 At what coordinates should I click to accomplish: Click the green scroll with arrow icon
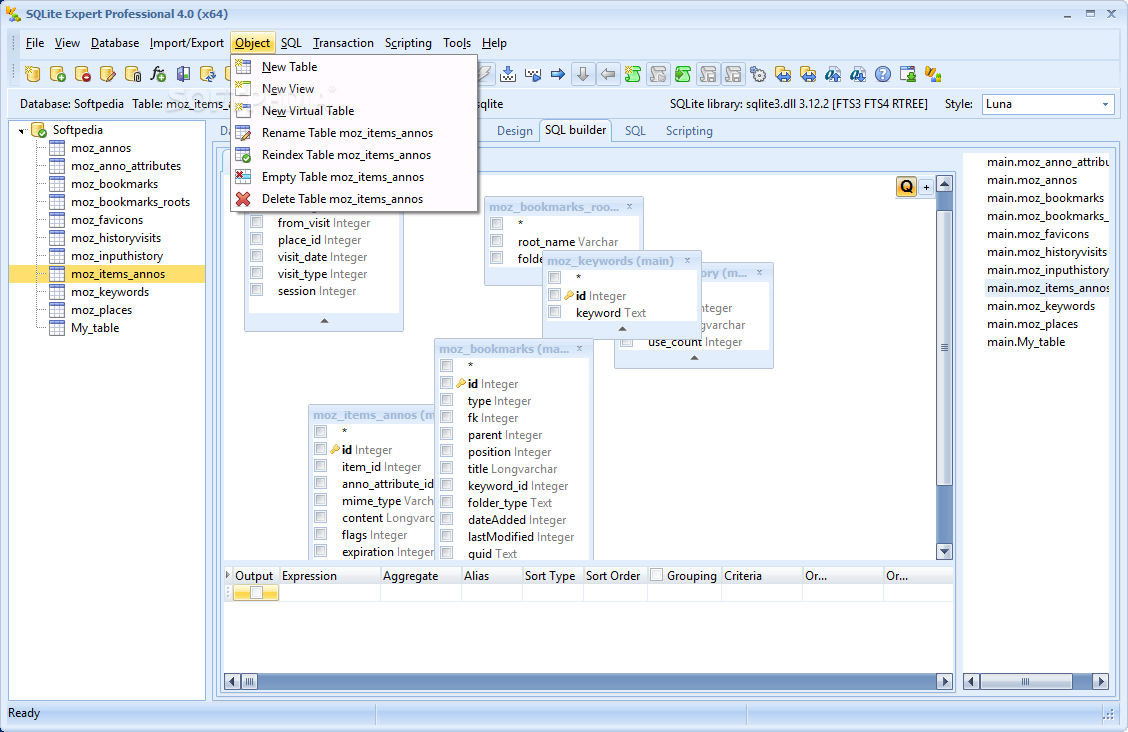click(x=683, y=74)
